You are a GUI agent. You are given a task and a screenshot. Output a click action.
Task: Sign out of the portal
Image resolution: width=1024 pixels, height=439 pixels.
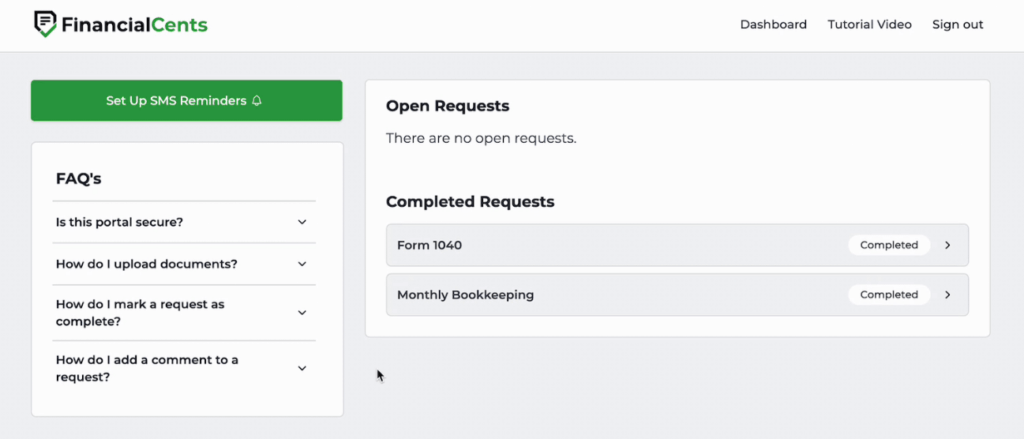(x=957, y=25)
